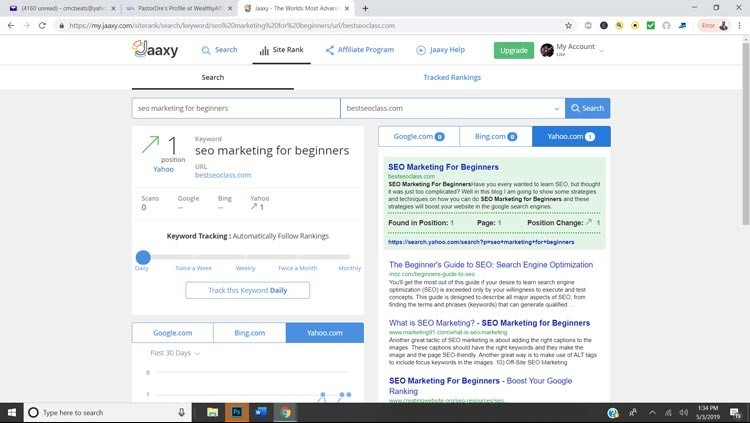Screen dimensions: 750x423
Task: Select Bing.com results tab
Action: (x=496, y=136)
